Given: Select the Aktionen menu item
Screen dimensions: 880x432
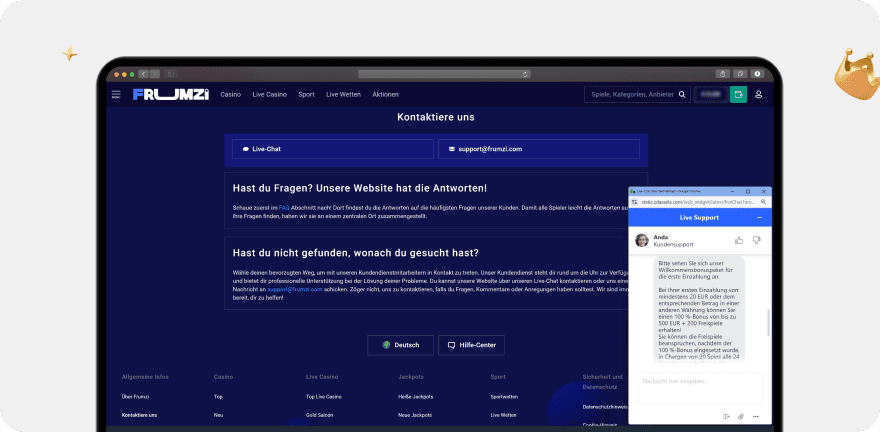Looking at the screenshot, I should tap(385, 94).
